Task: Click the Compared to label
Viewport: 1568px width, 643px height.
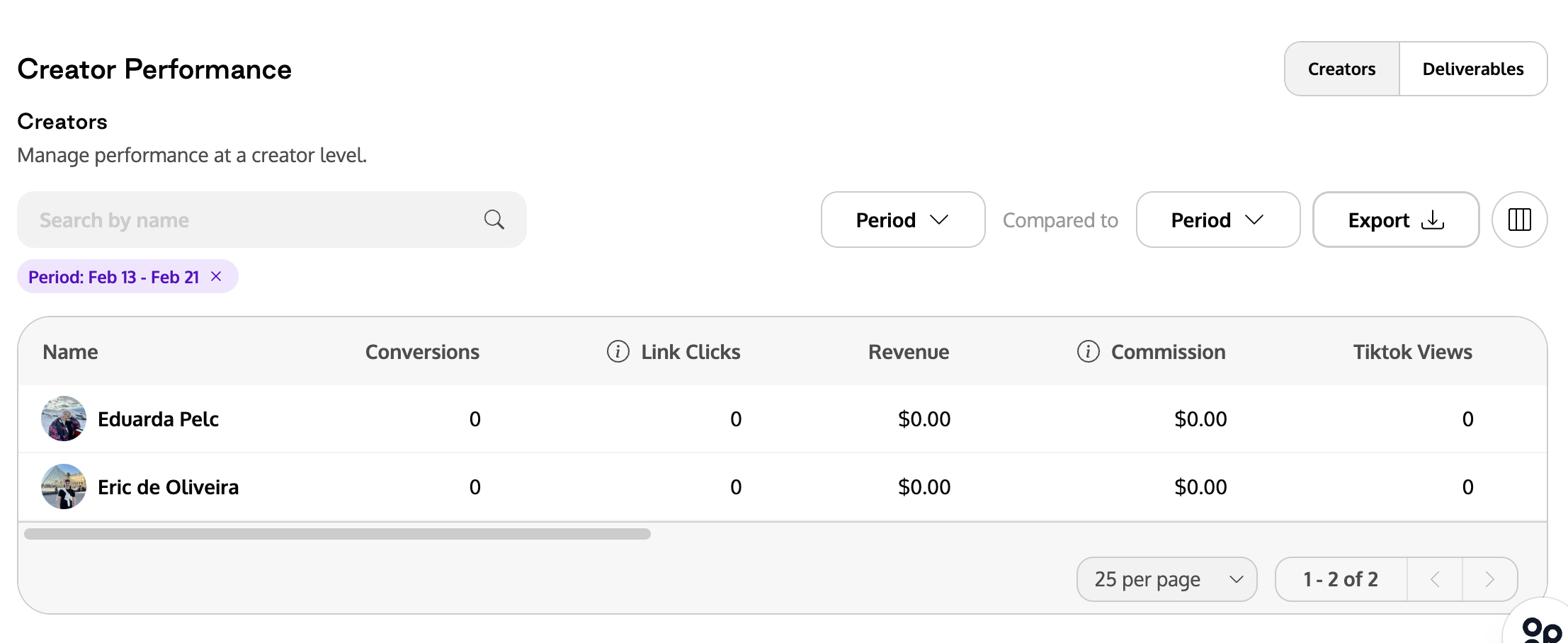Action: pos(1060,220)
